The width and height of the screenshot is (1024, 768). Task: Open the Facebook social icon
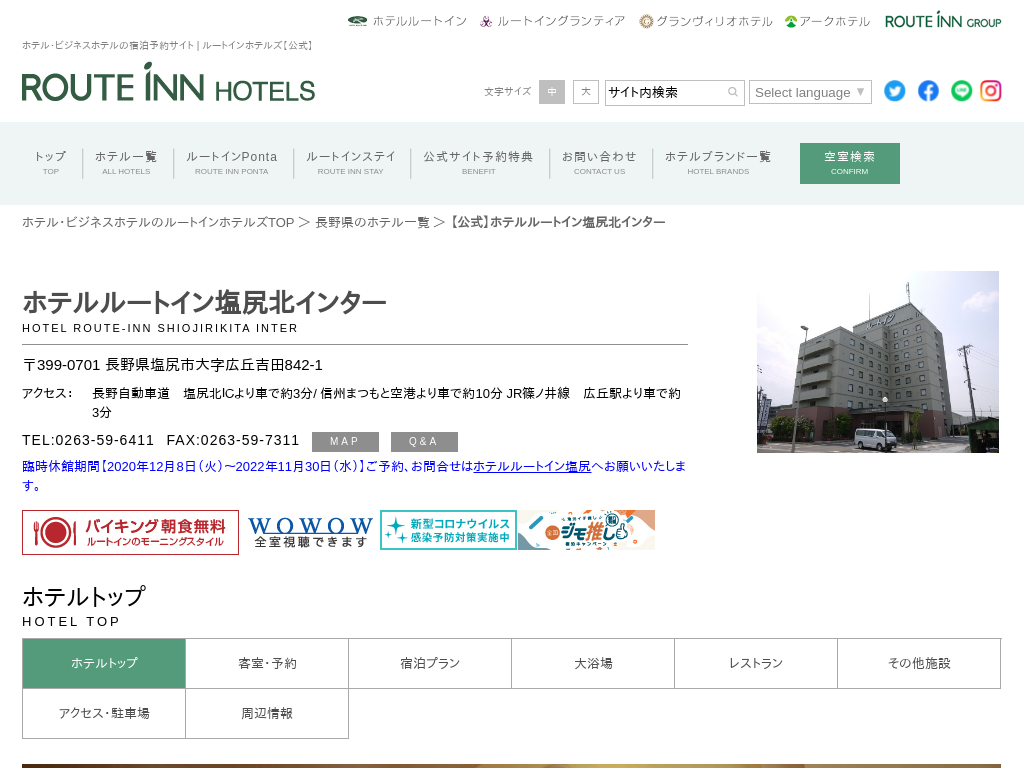tap(928, 91)
